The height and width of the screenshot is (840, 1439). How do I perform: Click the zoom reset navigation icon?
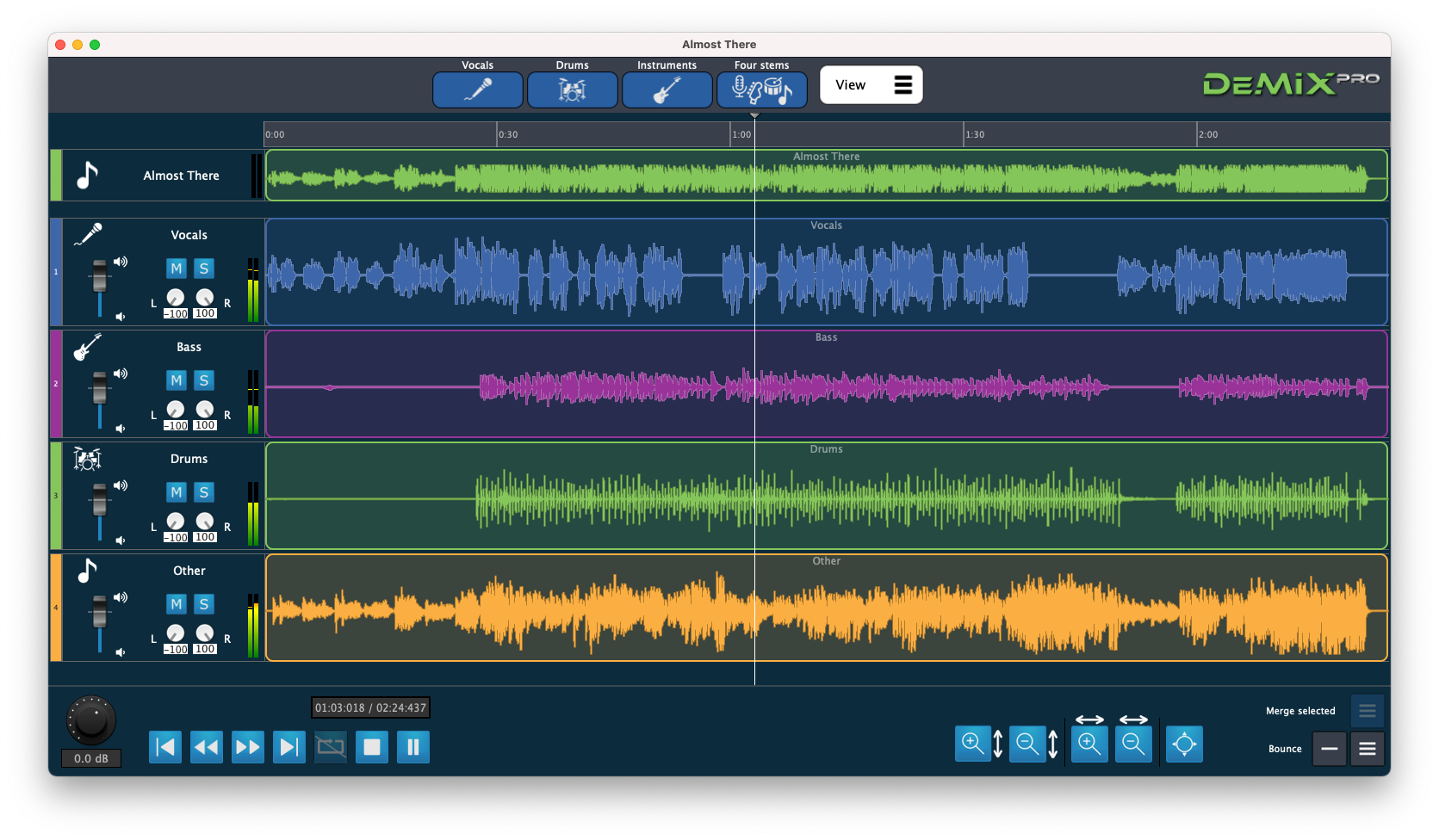click(1184, 744)
